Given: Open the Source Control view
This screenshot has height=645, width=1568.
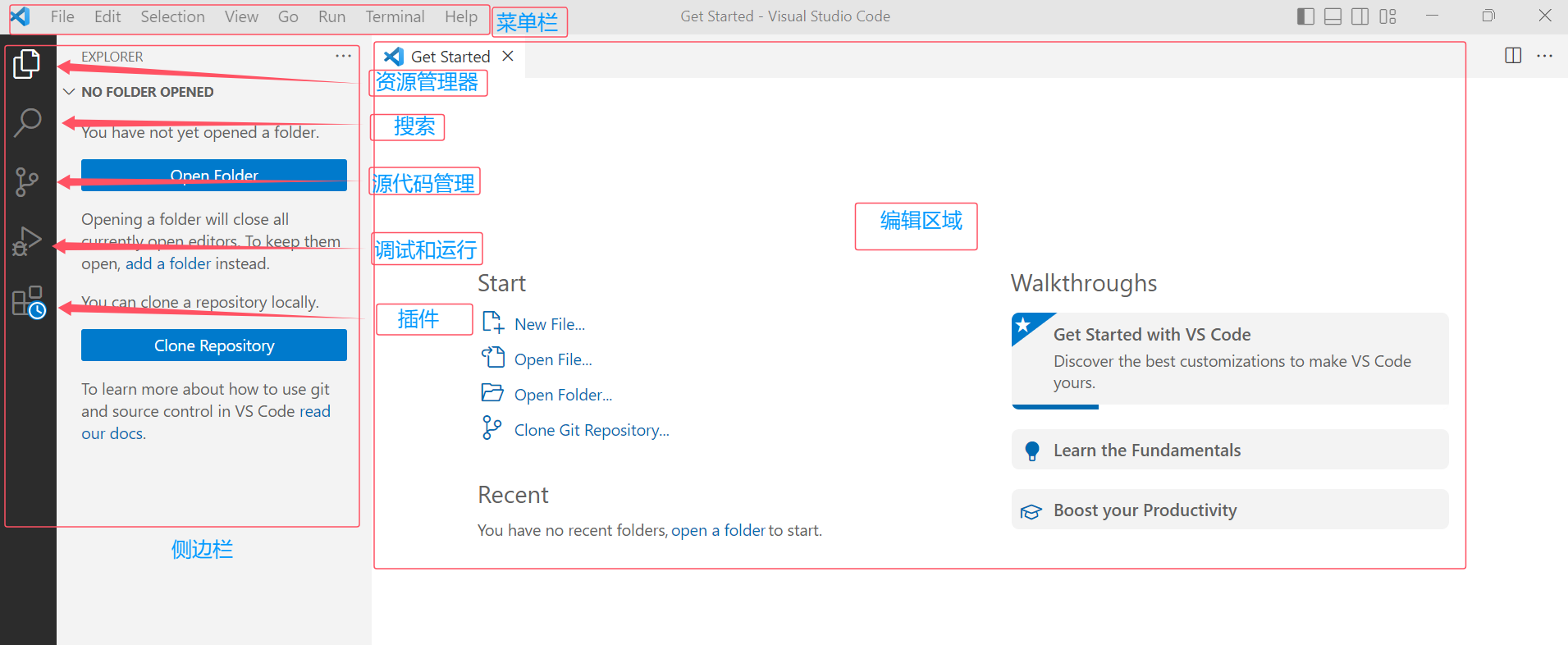Looking at the screenshot, I should click(27, 182).
